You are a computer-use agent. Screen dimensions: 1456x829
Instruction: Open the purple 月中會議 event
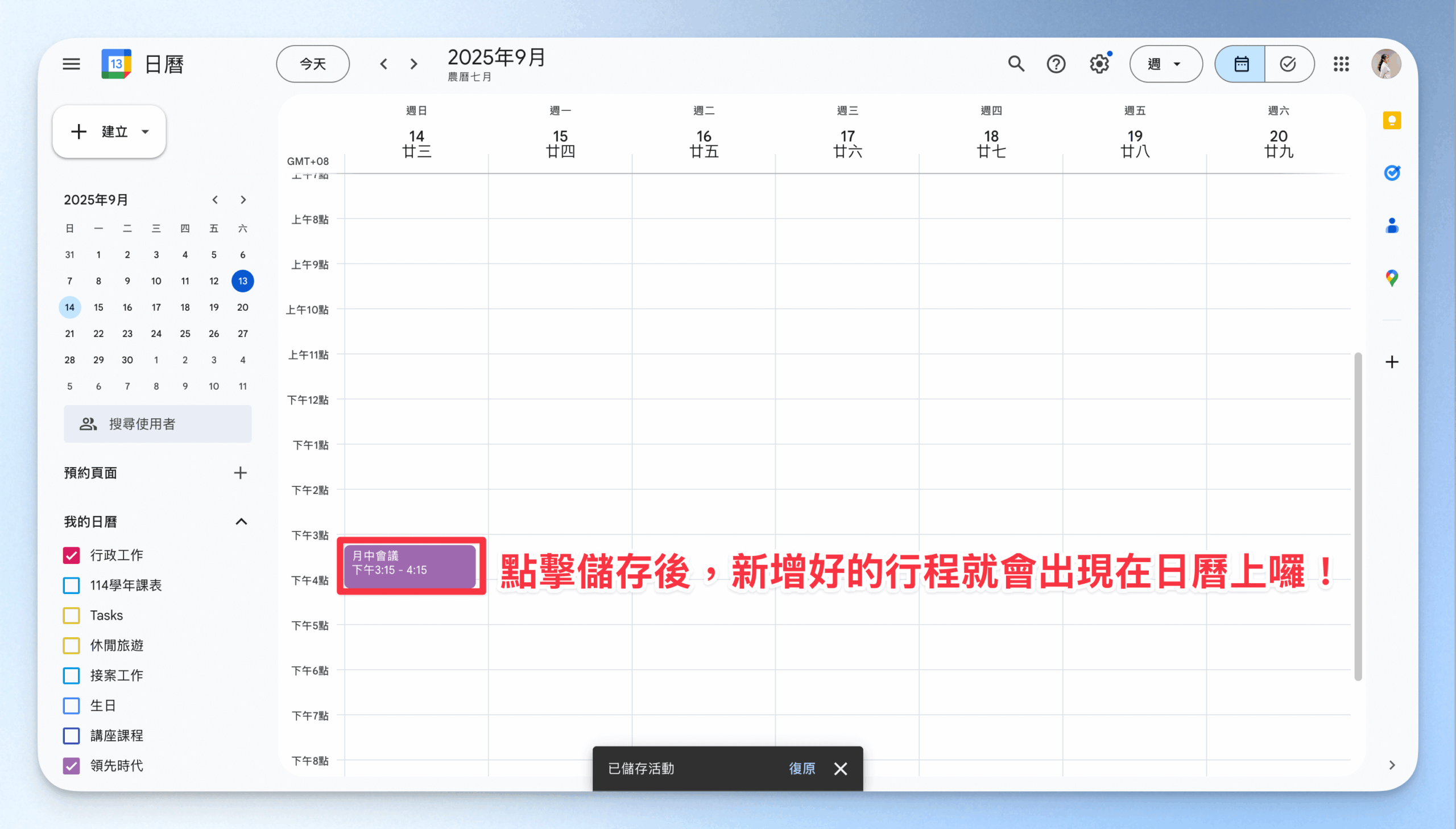point(409,566)
